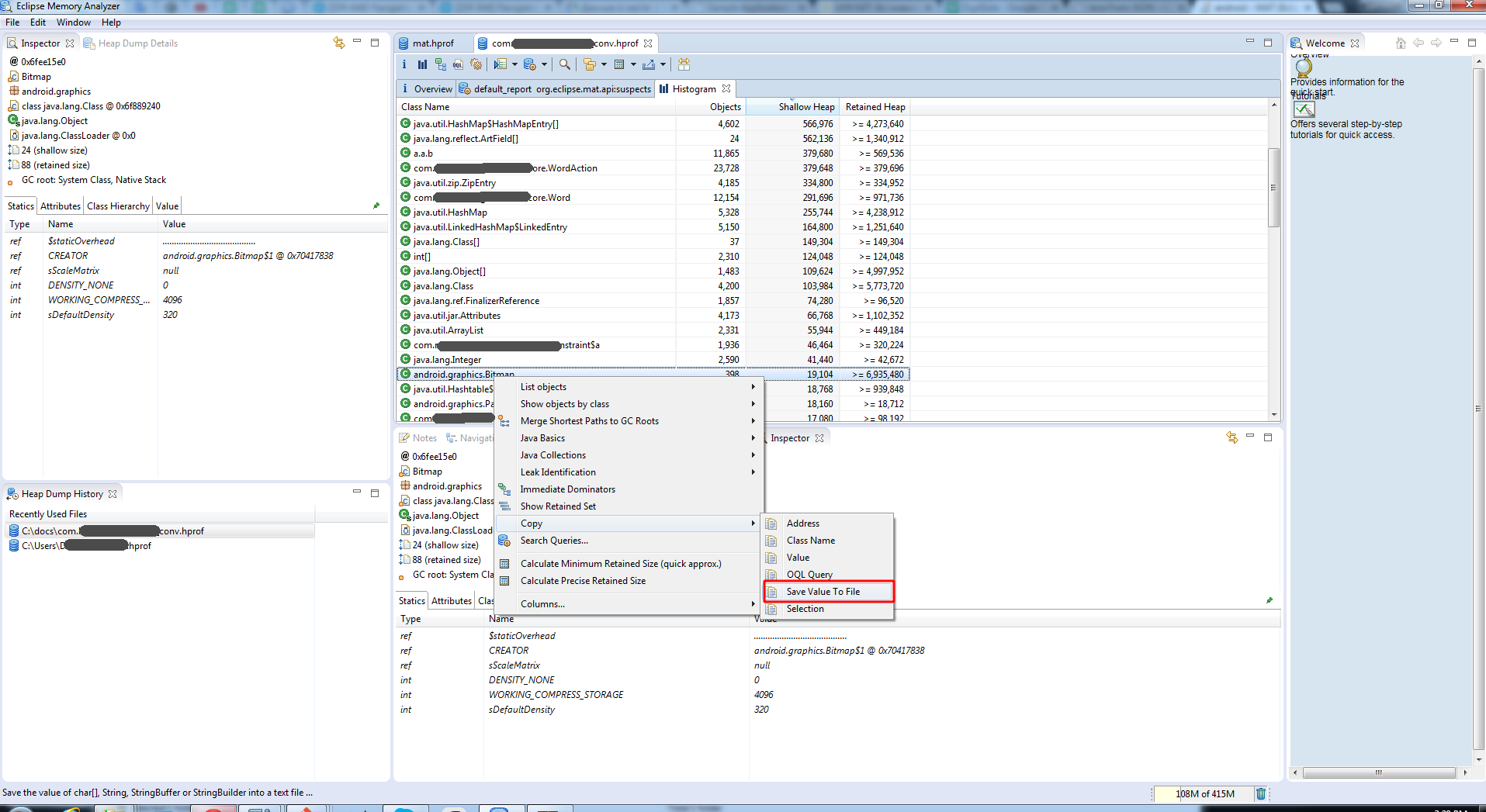This screenshot has width=1486, height=812.
Task: Choose Calculate Precise Retained Size
Action: 629,581
